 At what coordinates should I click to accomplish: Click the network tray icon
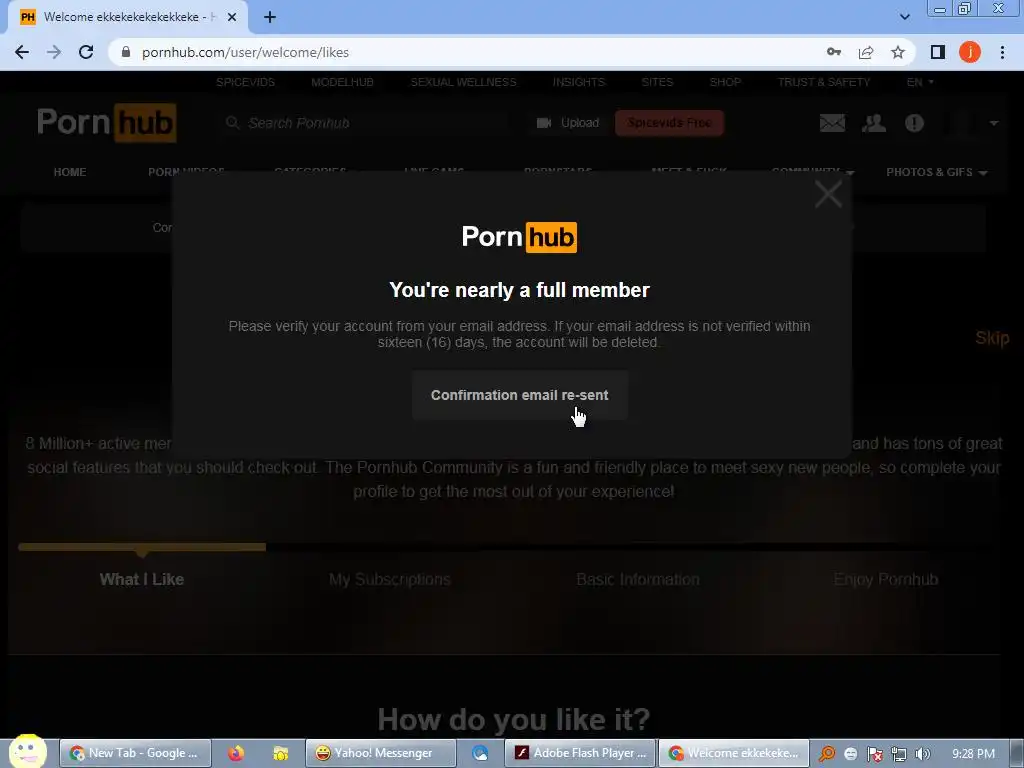tap(899, 754)
